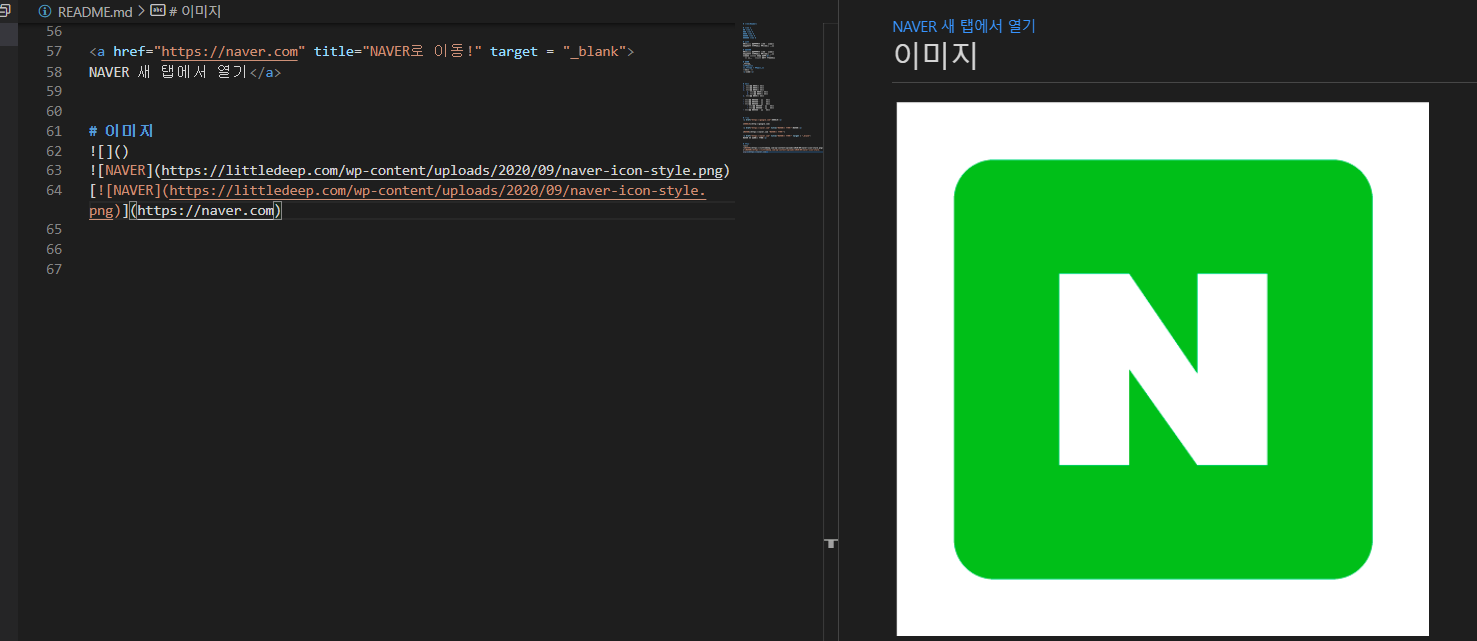Click the '# 이미지' heading in editor line 61
Image resolution: width=1477 pixels, height=641 pixels.
point(121,131)
